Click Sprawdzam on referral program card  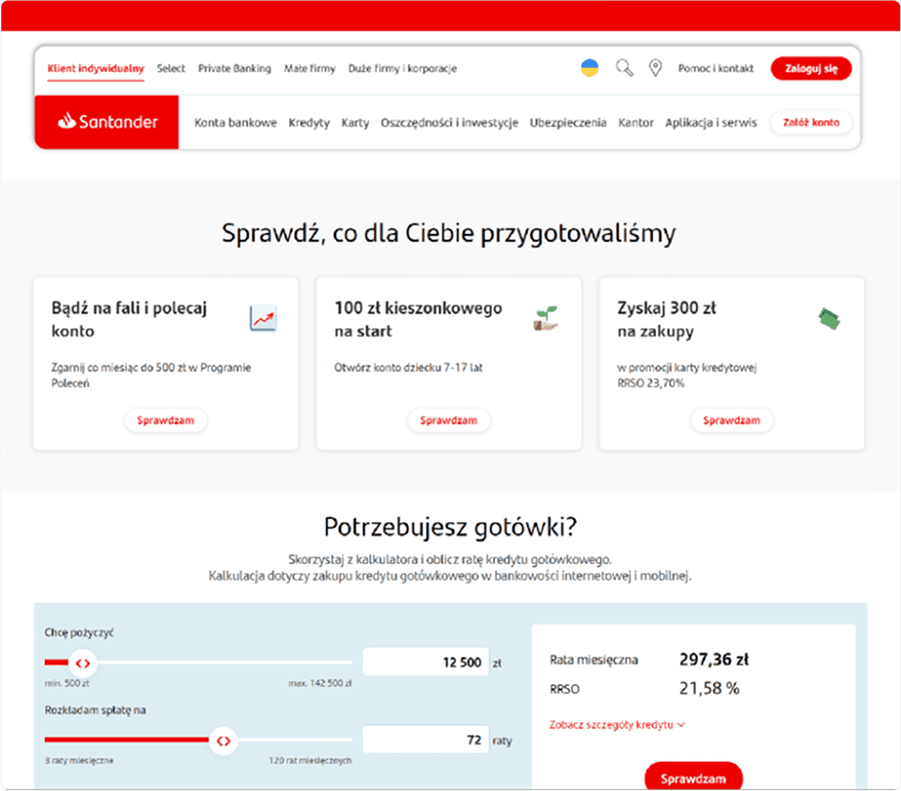pyautogui.click(x=165, y=420)
